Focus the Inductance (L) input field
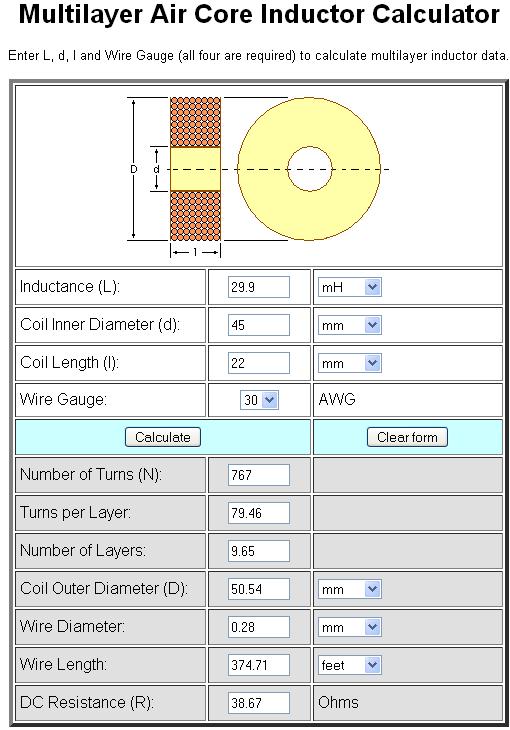The width and height of the screenshot is (510, 730). (x=258, y=287)
